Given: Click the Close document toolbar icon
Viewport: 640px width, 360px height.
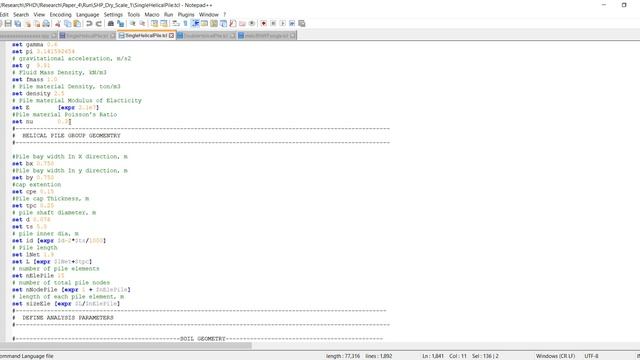Looking at the screenshot, I should click(x=28, y=24).
